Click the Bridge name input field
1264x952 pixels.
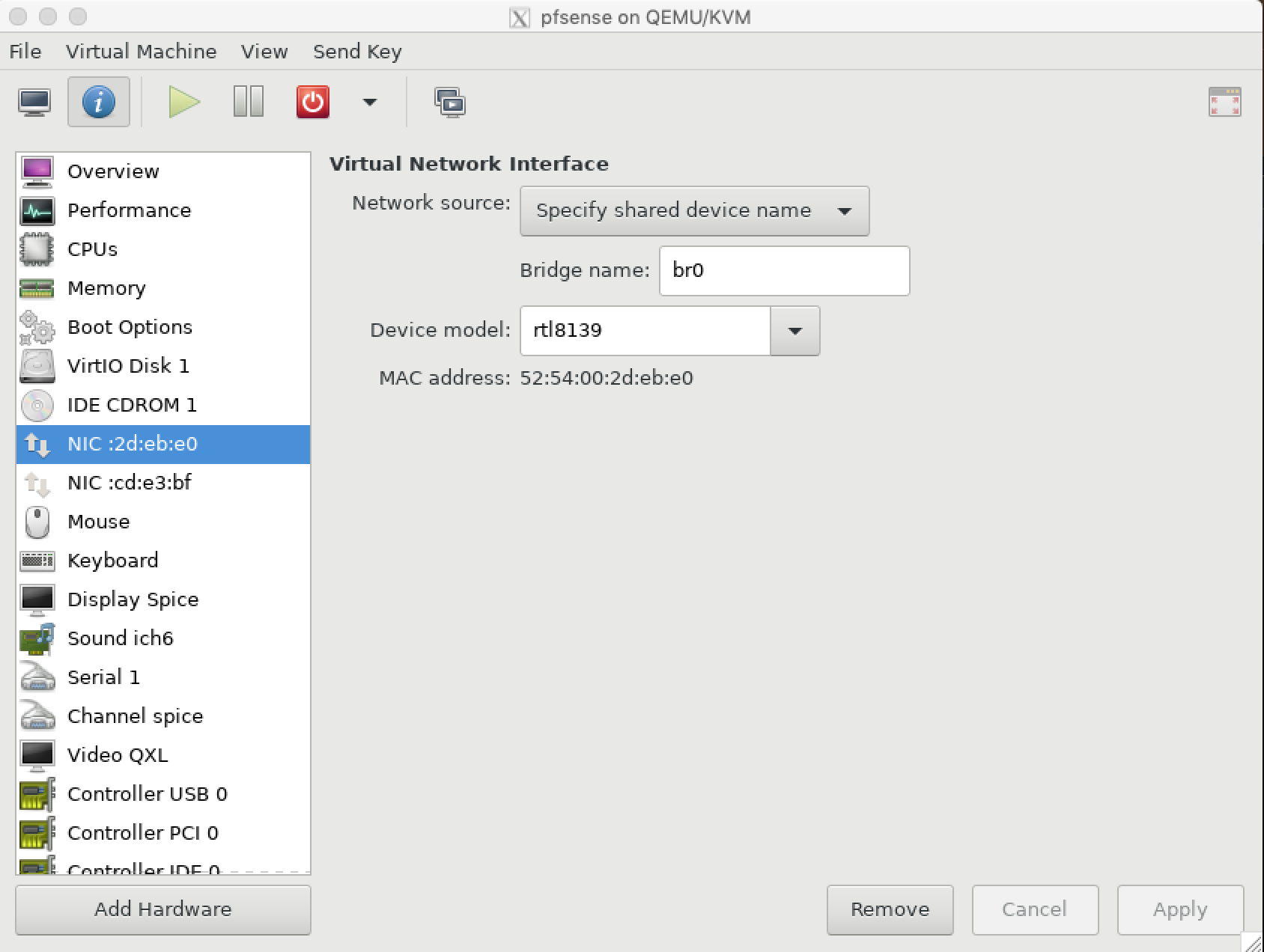coord(784,270)
